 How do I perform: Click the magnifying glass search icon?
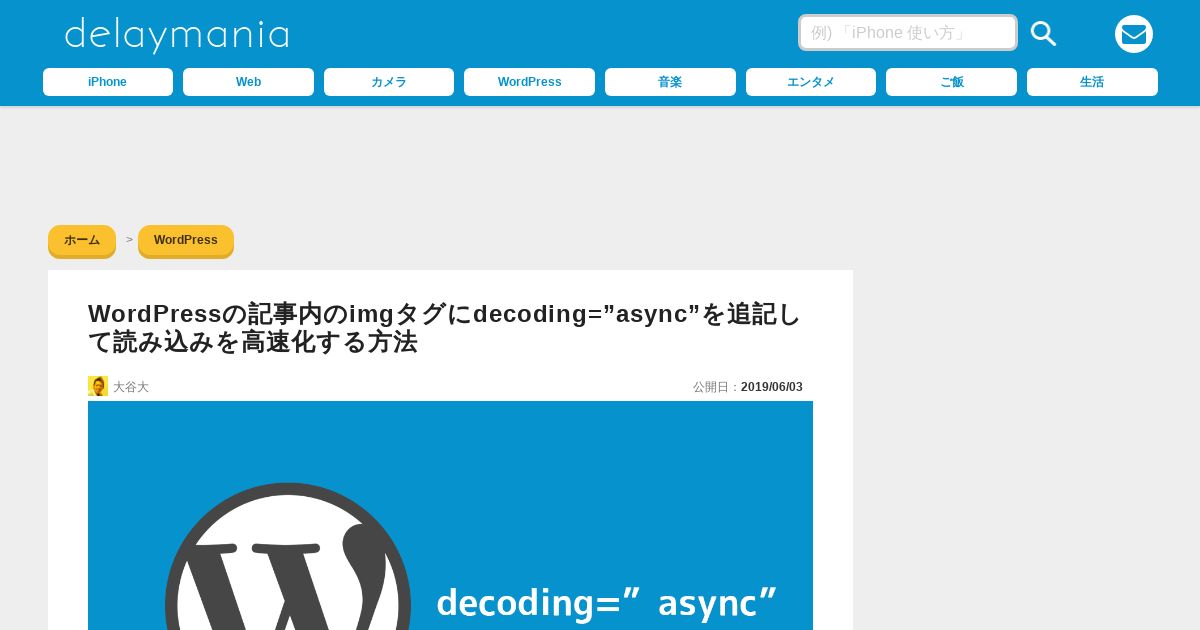(1043, 33)
